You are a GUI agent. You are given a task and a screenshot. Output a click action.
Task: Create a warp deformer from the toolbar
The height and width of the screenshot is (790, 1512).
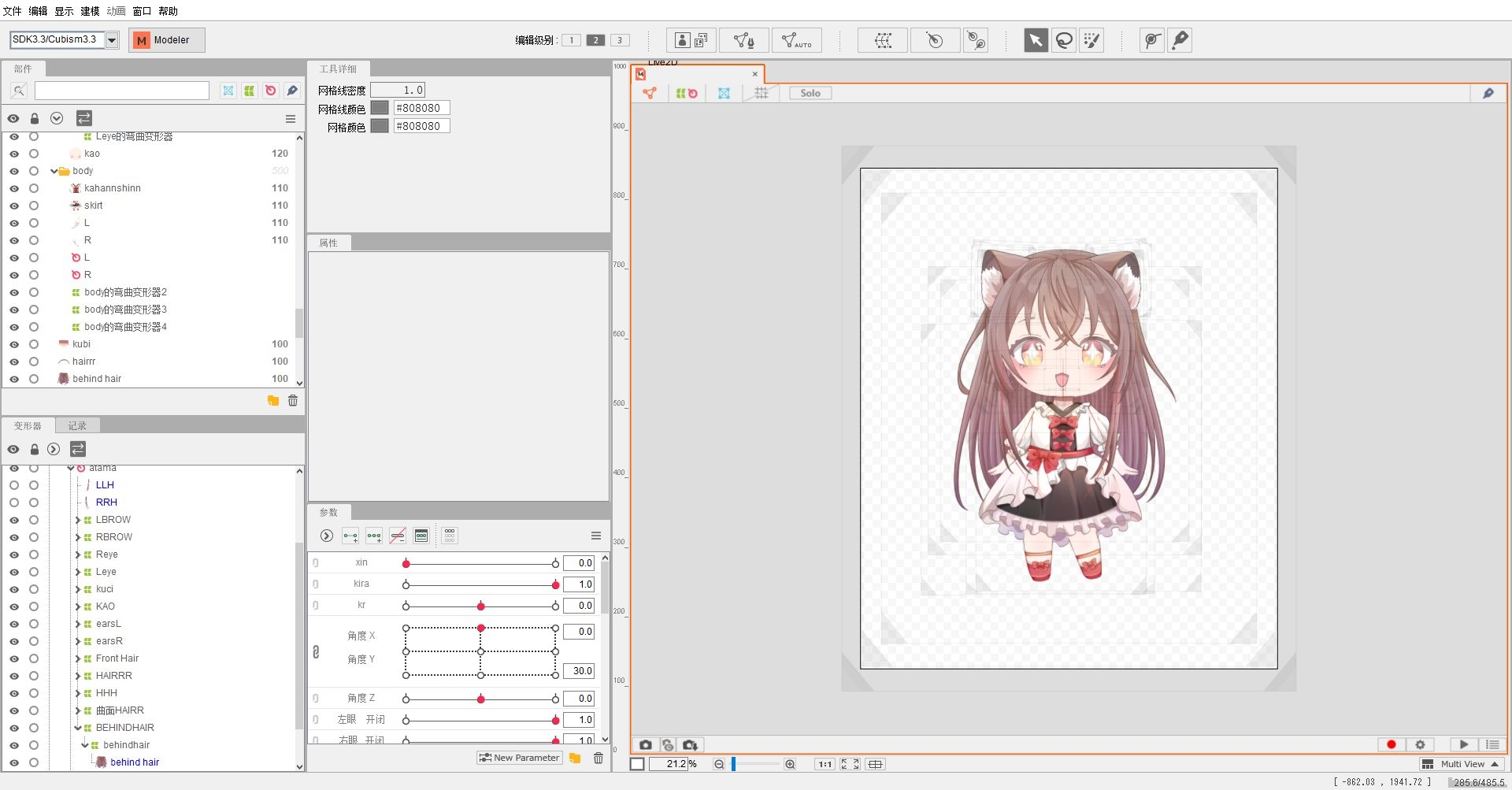(883, 40)
